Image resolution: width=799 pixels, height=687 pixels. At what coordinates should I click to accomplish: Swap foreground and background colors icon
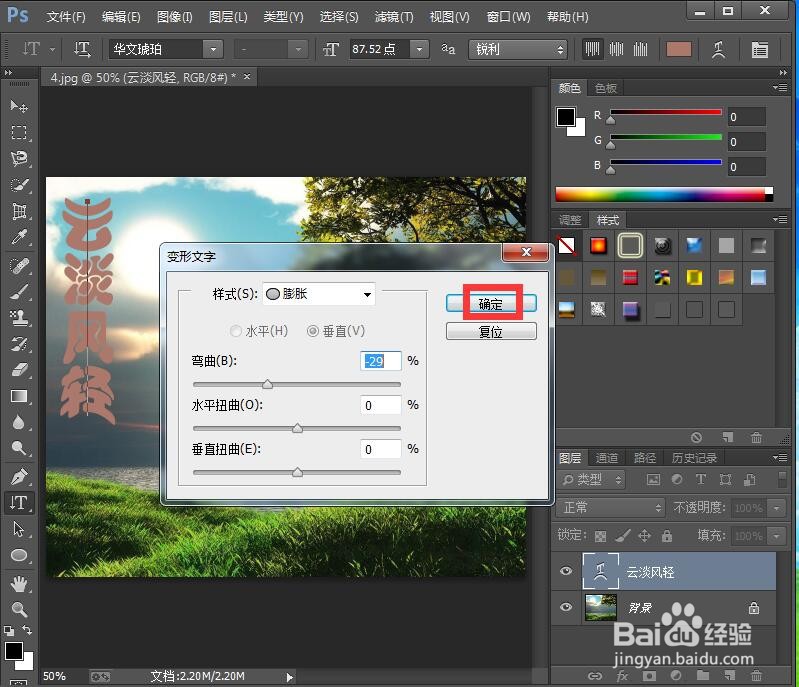click(x=27, y=630)
